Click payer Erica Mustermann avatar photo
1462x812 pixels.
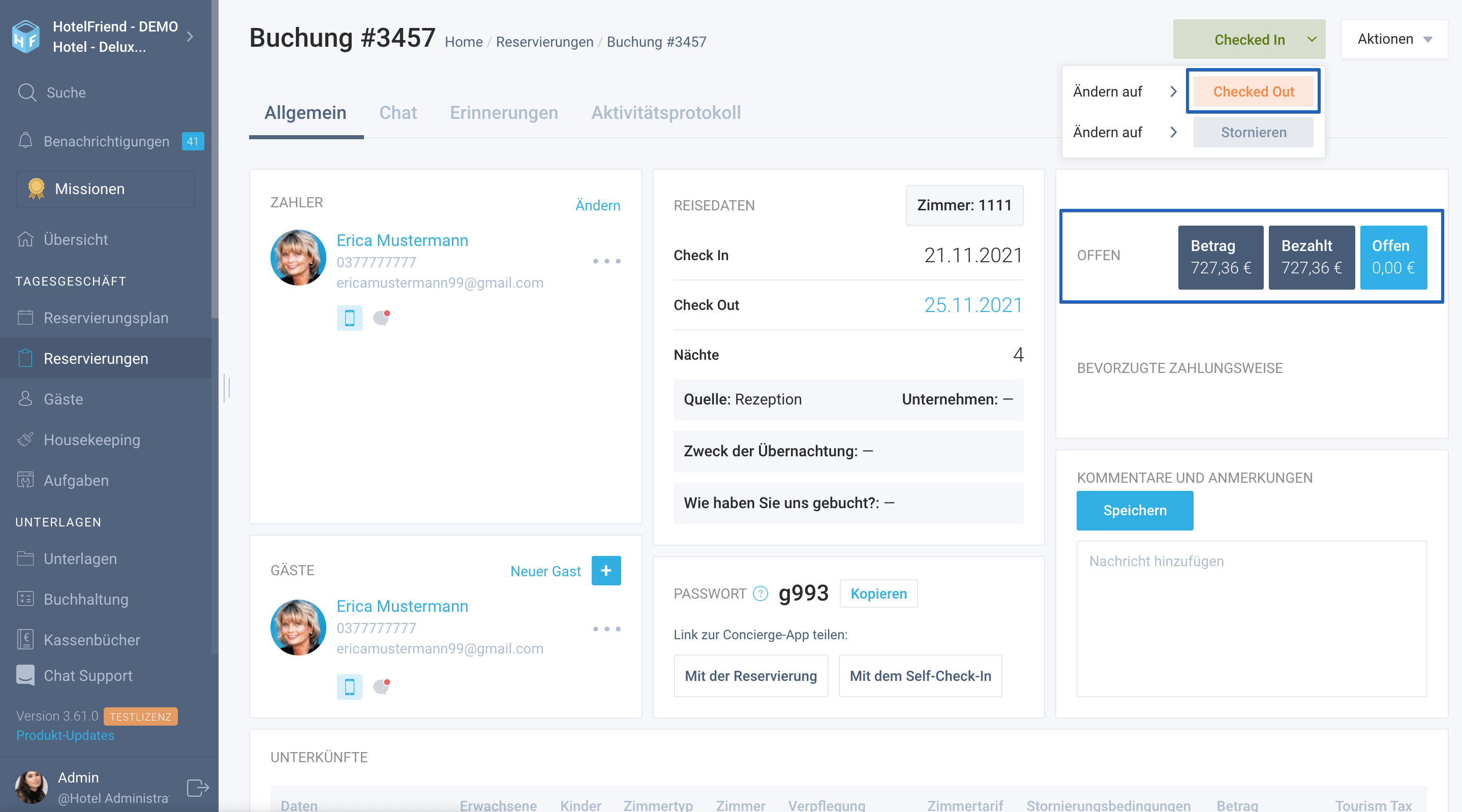tap(298, 258)
